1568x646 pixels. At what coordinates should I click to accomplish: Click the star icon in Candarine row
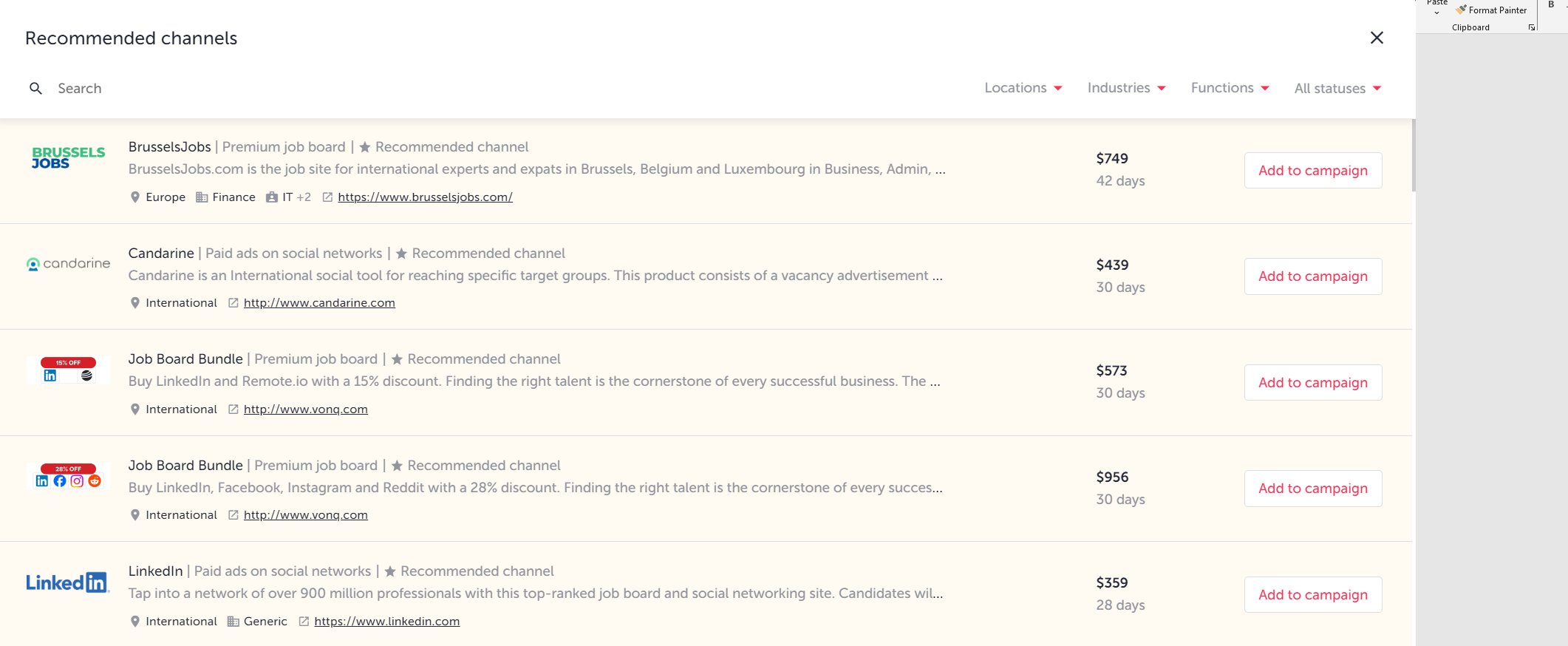coord(401,254)
